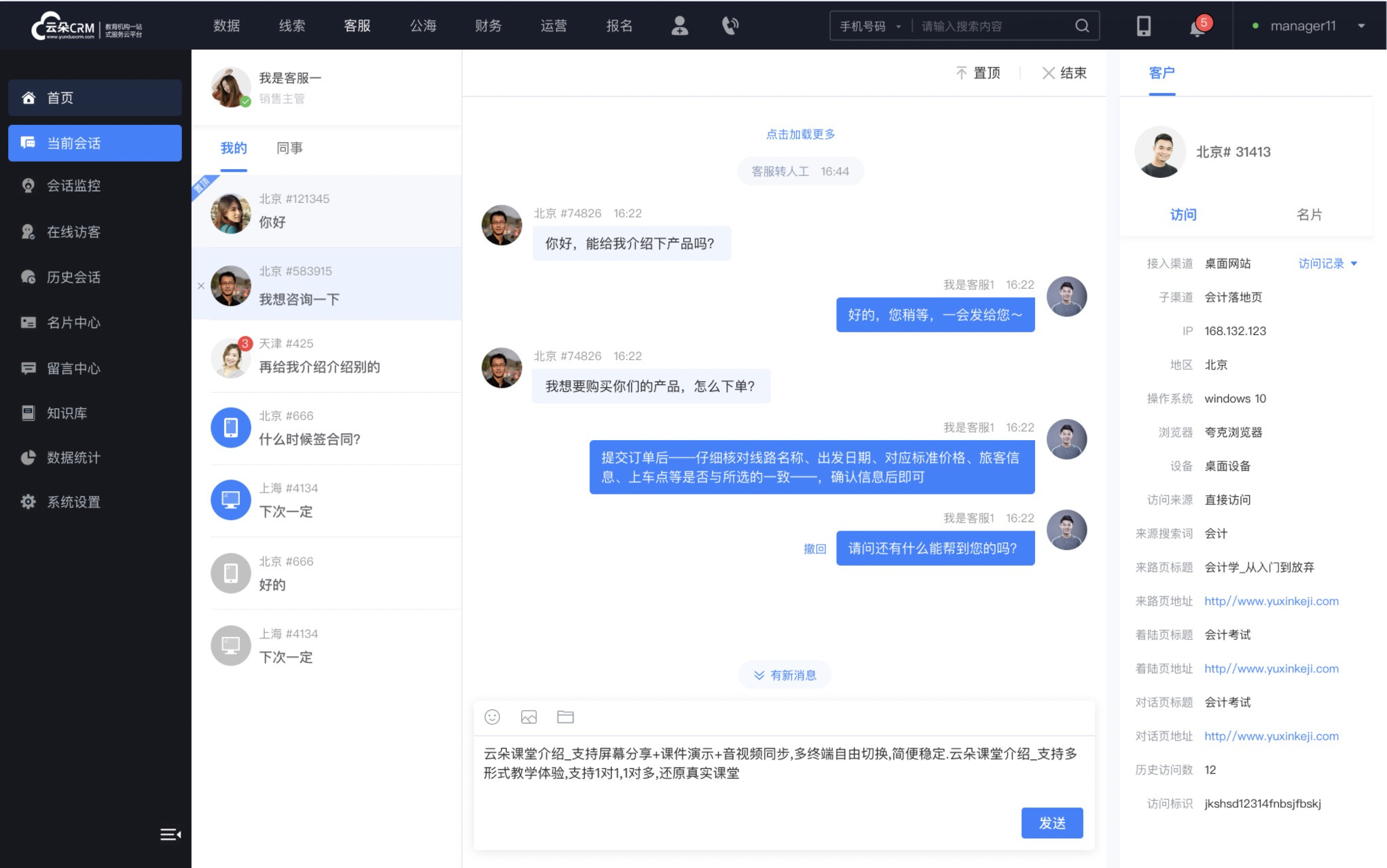
Task: Click http://www.yuxinkeji.com source link
Action: [x=1271, y=601]
